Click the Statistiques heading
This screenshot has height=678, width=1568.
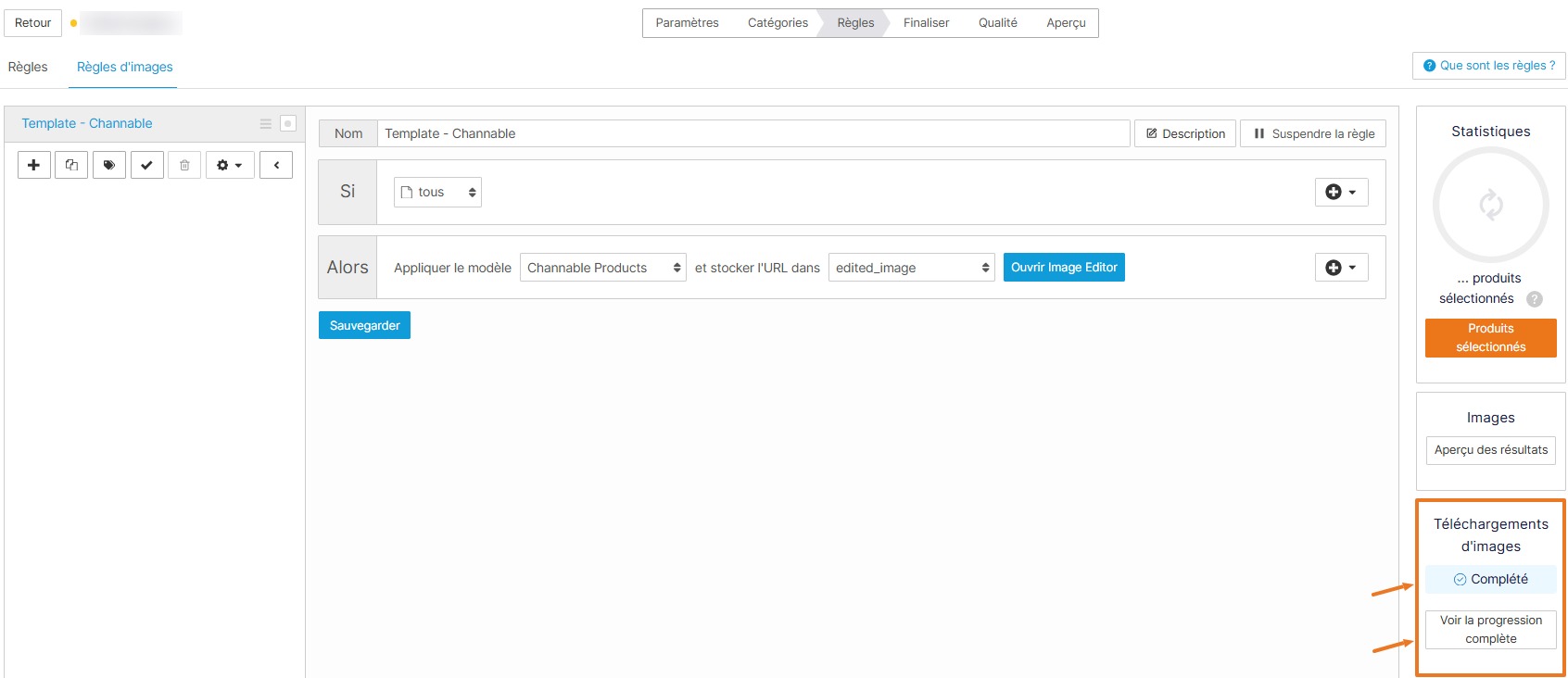1490,132
